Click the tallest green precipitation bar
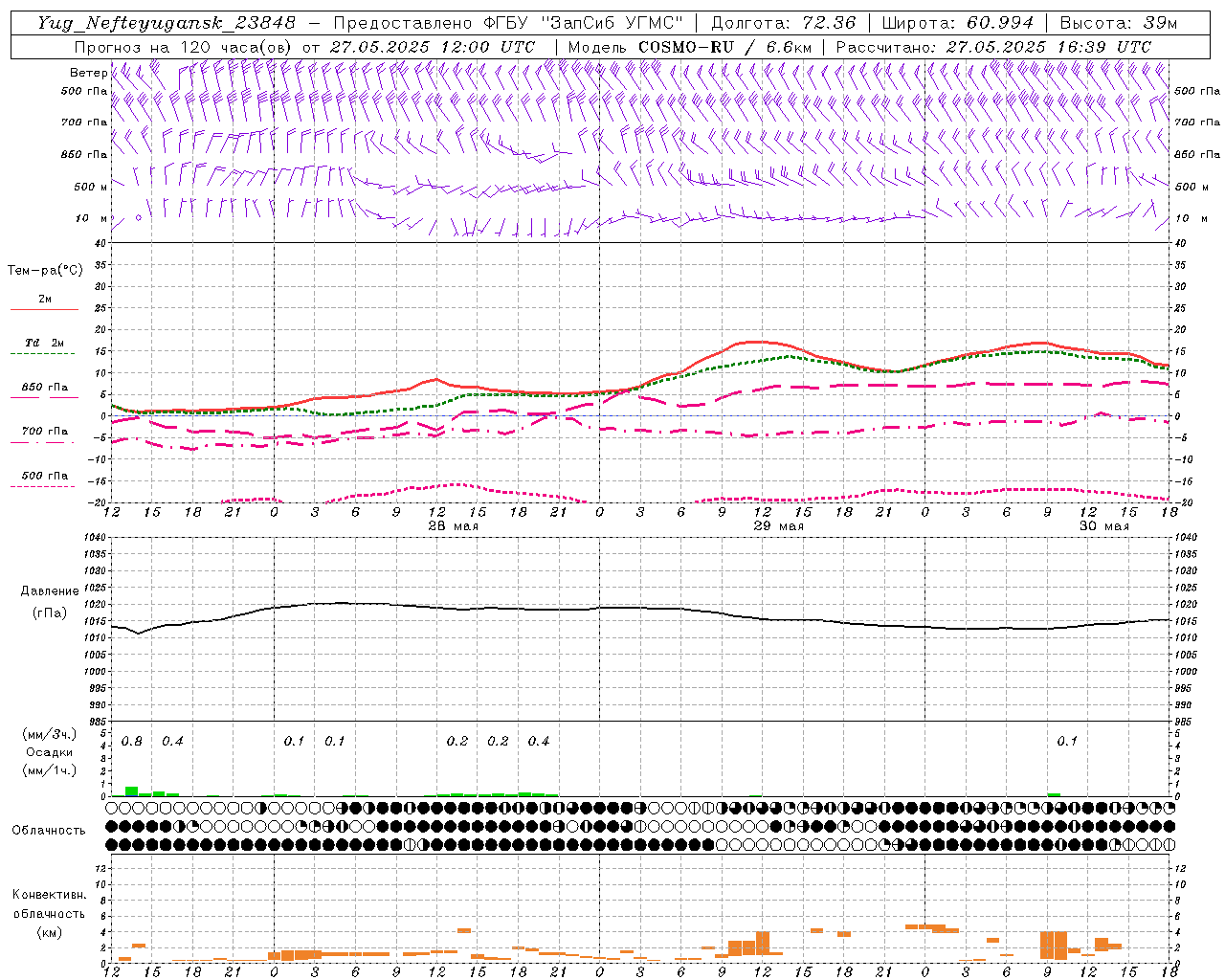This screenshot has width=1225, height=980. (132, 791)
